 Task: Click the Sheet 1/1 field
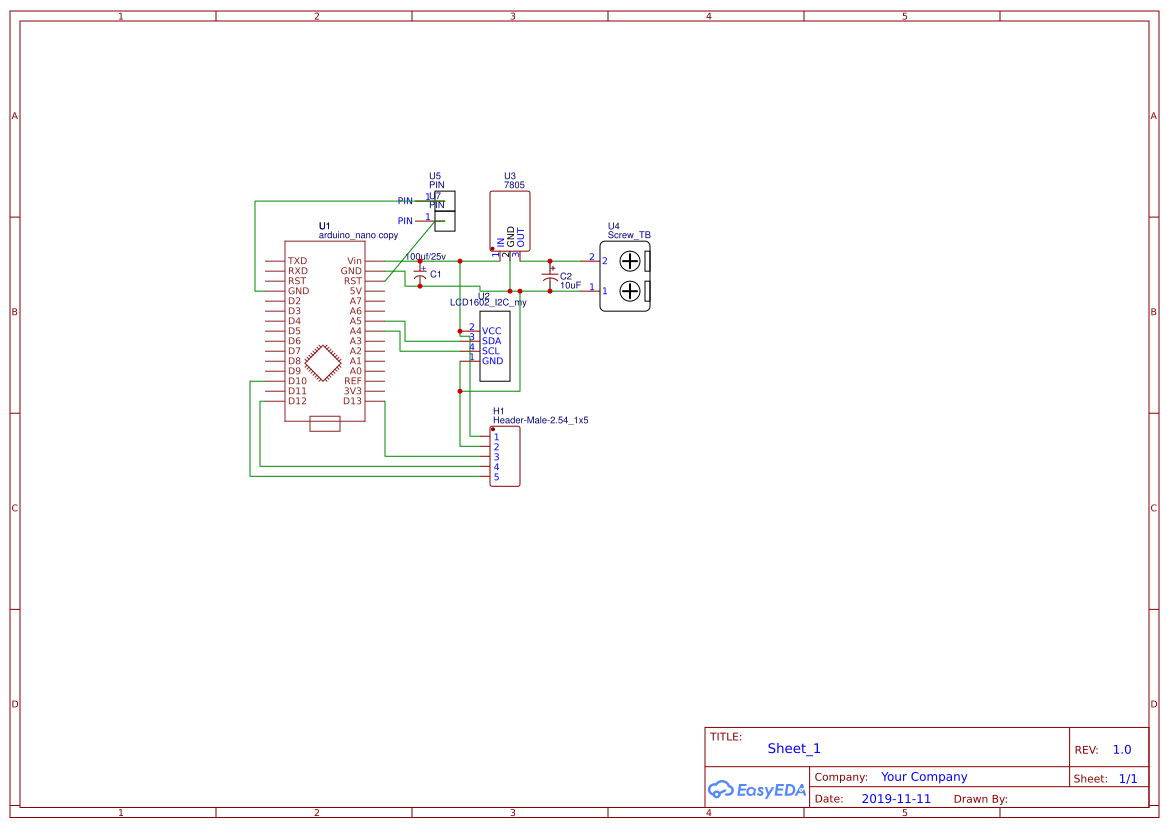pos(1128,778)
